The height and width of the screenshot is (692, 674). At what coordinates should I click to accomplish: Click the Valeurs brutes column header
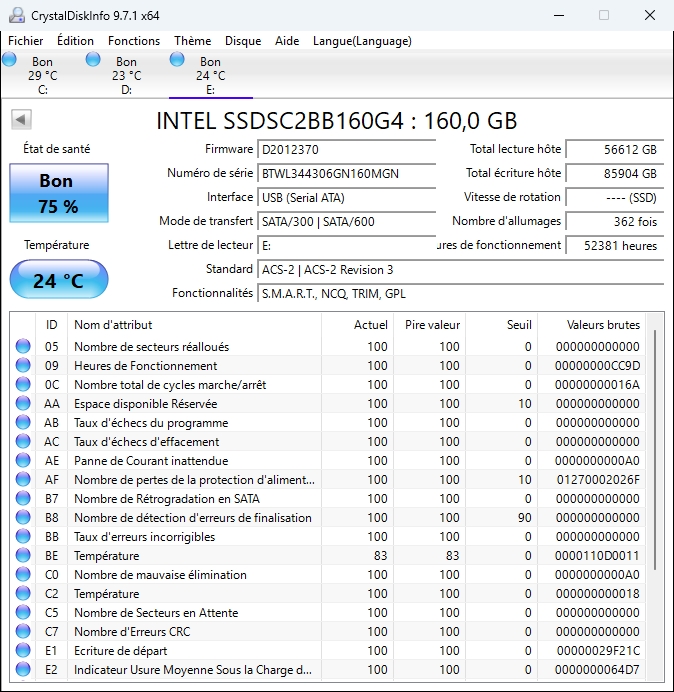(602, 325)
